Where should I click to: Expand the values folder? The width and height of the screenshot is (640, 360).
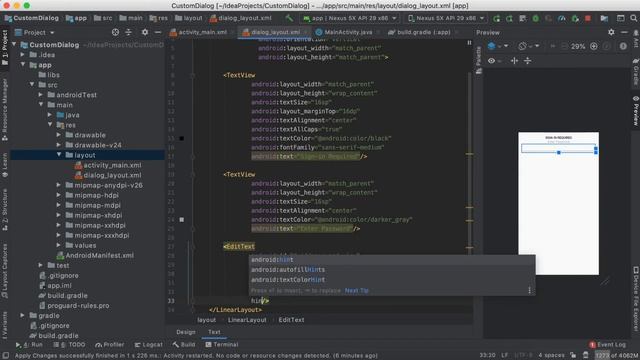pyautogui.click(x=59, y=245)
